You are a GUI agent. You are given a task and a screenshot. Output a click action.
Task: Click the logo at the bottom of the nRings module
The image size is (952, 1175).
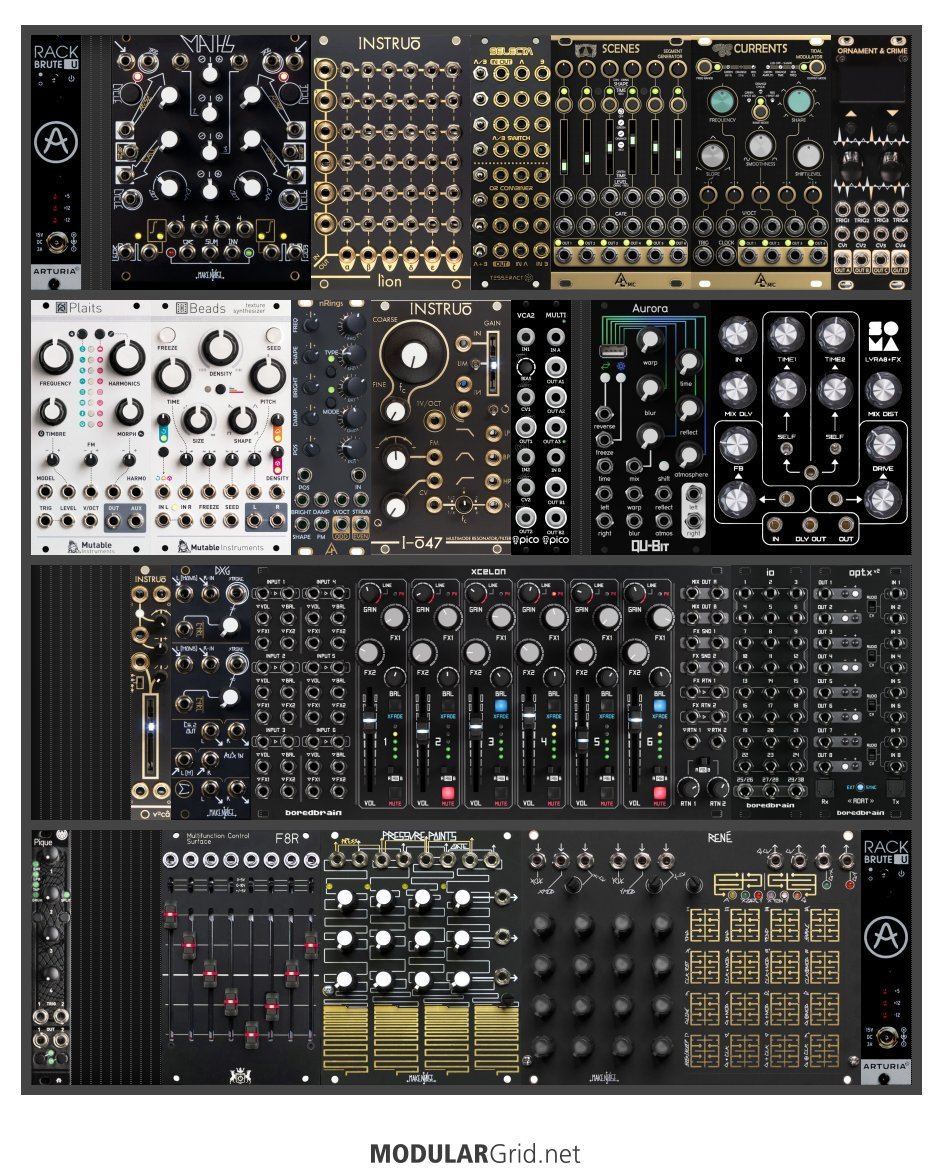click(331, 549)
